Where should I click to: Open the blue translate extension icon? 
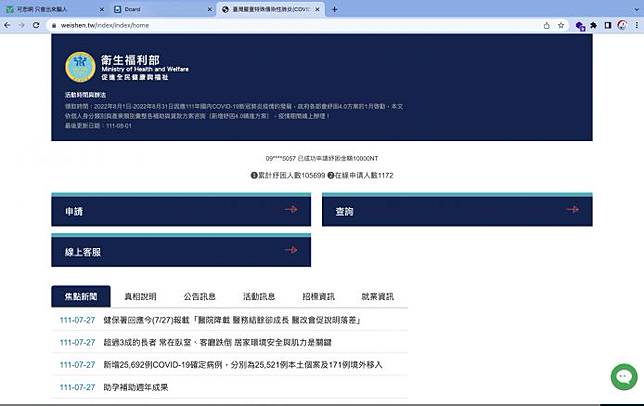point(580,26)
